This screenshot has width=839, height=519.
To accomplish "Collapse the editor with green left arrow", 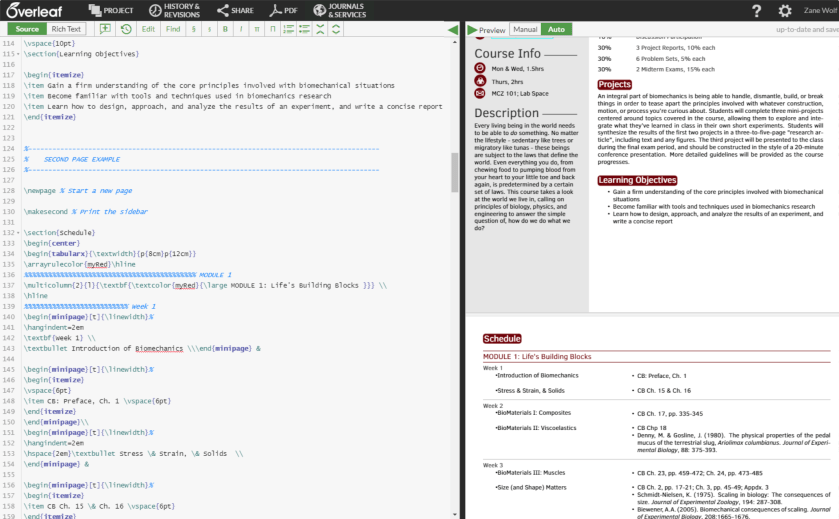I will pos(452,30).
